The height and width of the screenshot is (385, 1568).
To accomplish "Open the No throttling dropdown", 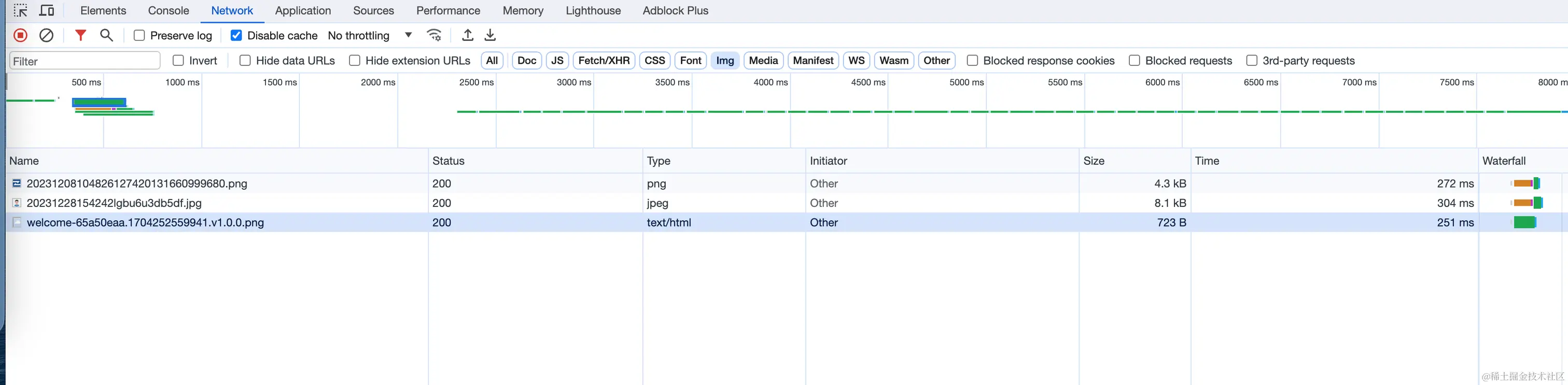I will point(370,35).
